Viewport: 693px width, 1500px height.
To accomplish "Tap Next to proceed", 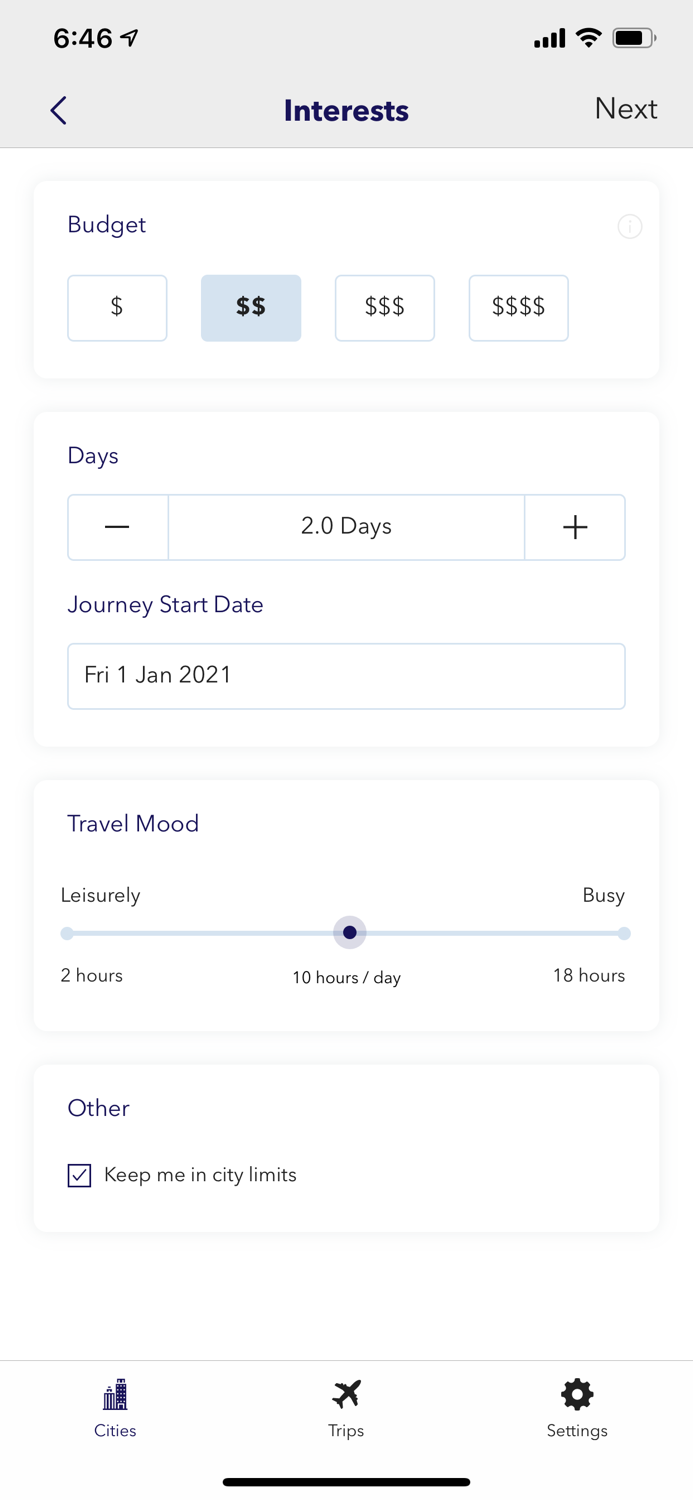I will [626, 109].
